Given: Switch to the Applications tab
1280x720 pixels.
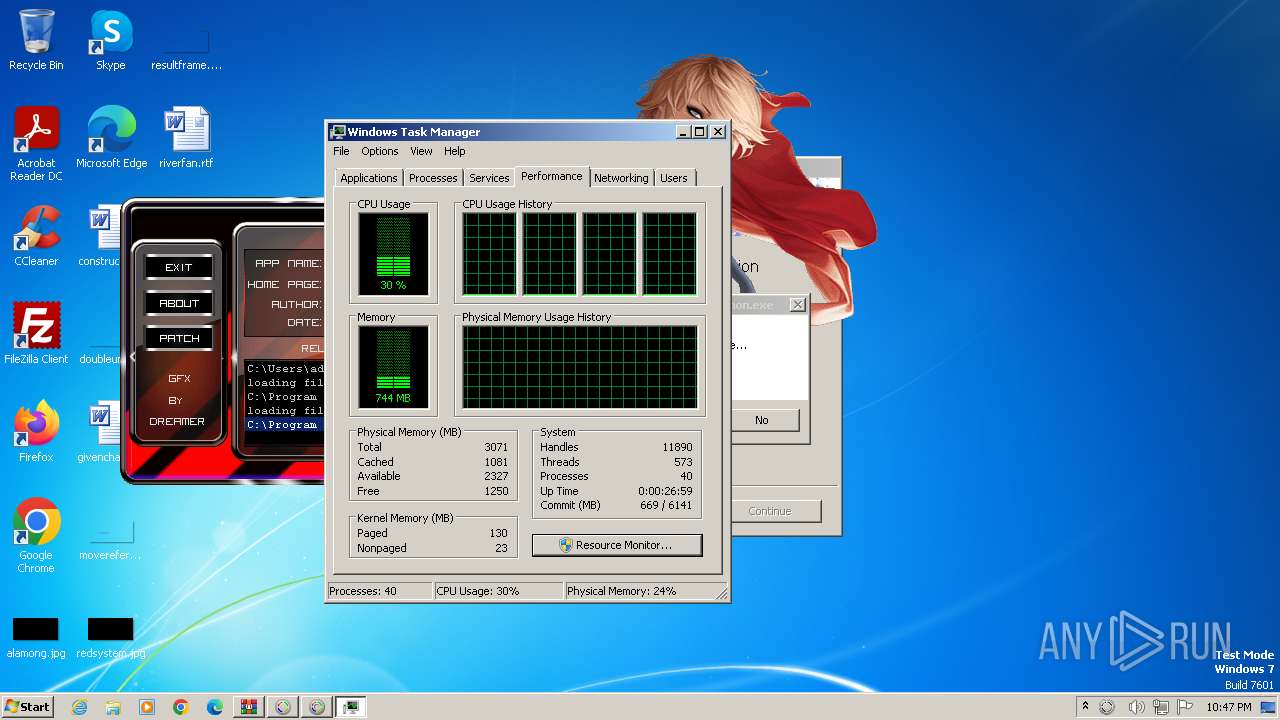Looking at the screenshot, I should click(x=368, y=178).
